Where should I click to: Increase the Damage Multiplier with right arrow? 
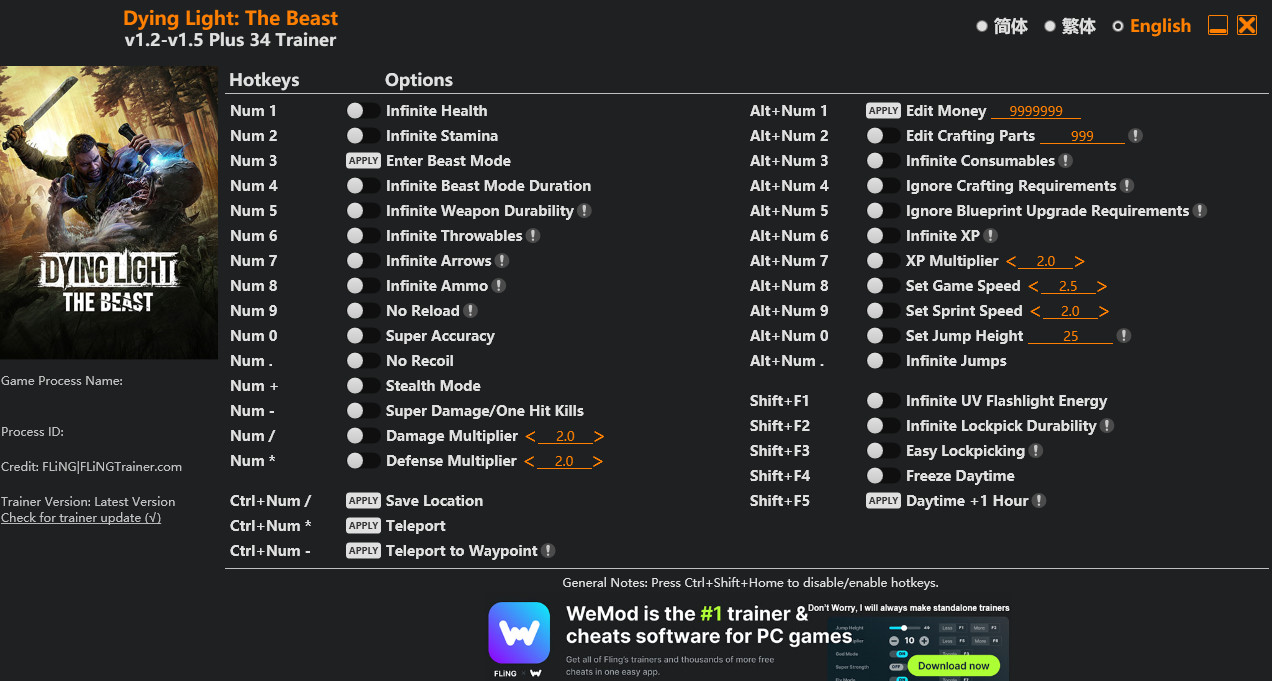[598, 436]
